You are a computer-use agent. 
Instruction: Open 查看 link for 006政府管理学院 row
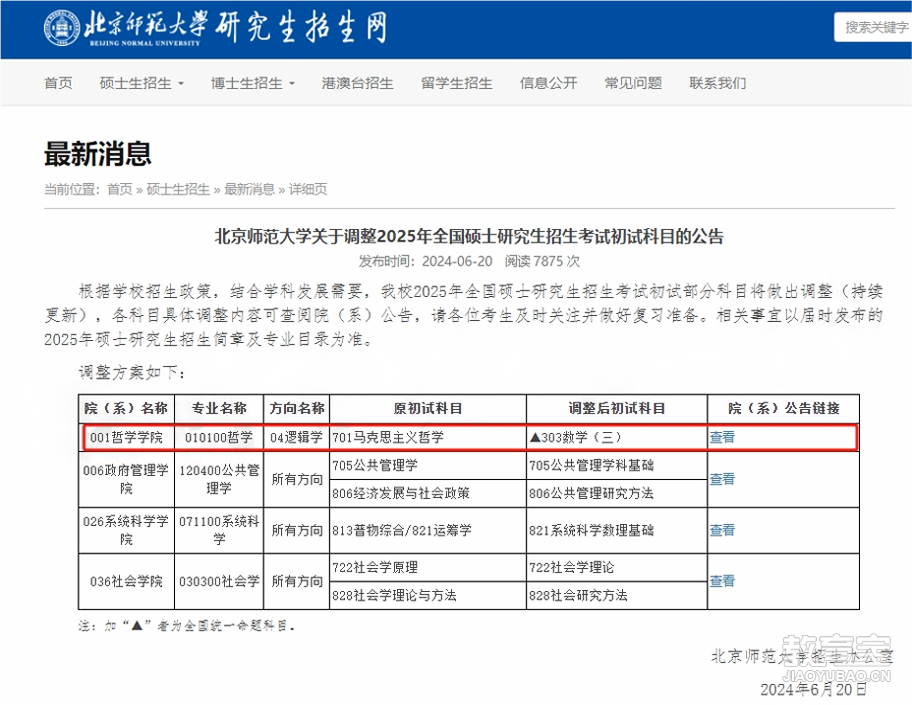(x=722, y=479)
